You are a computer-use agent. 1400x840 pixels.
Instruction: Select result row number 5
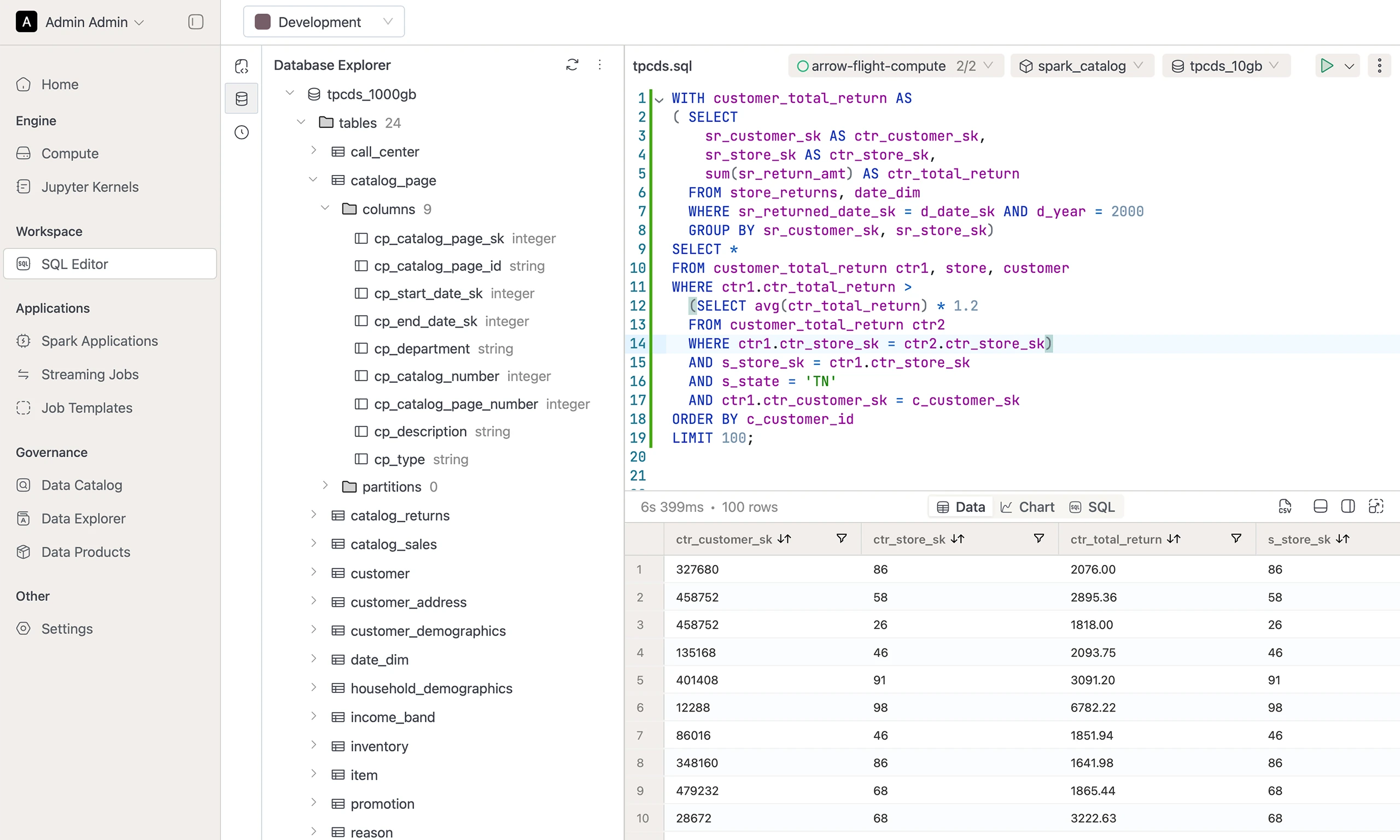640,680
